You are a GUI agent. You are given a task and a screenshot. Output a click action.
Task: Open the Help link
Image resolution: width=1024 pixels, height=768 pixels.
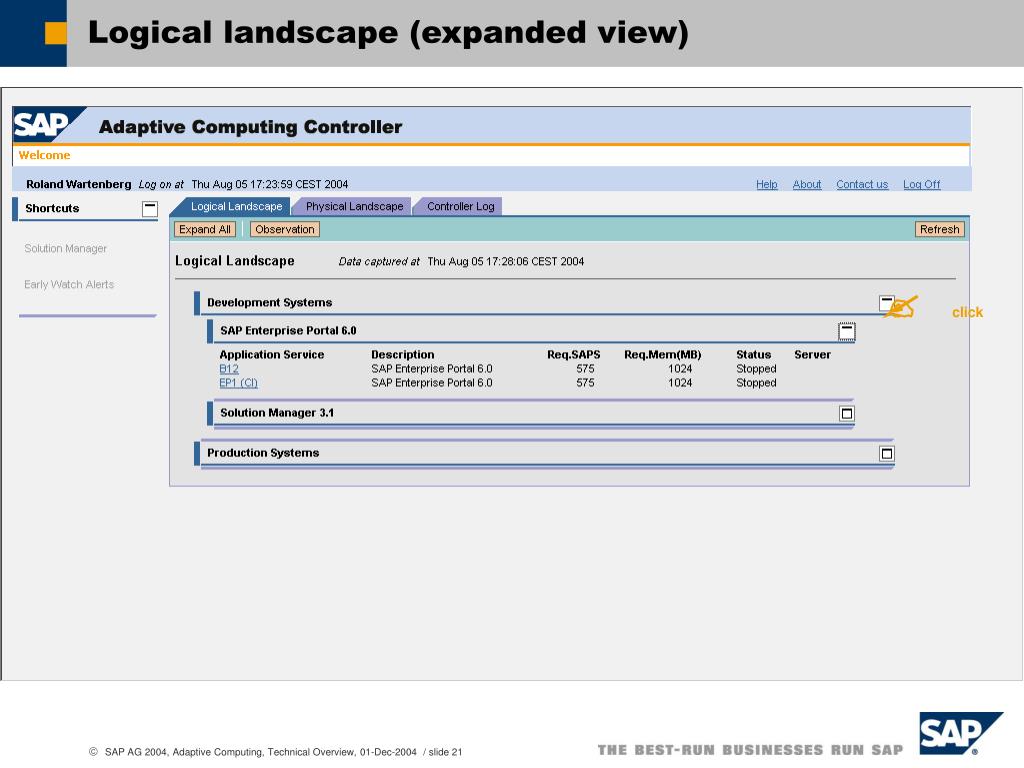point(767,184)
